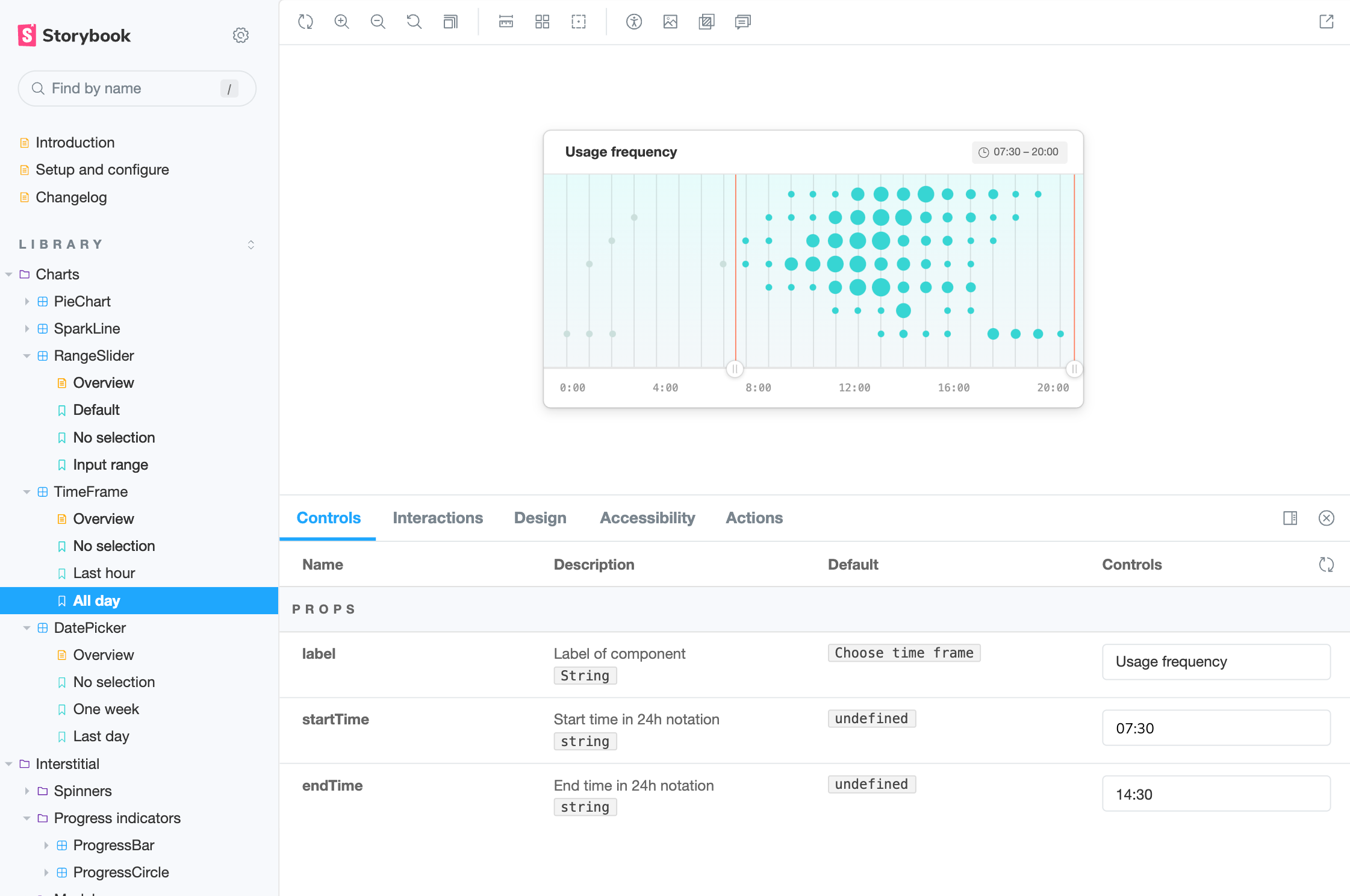Viewport: 1350px width, 896px height.
Task: Enable the measure ruler tool
Action: point(506,22)
